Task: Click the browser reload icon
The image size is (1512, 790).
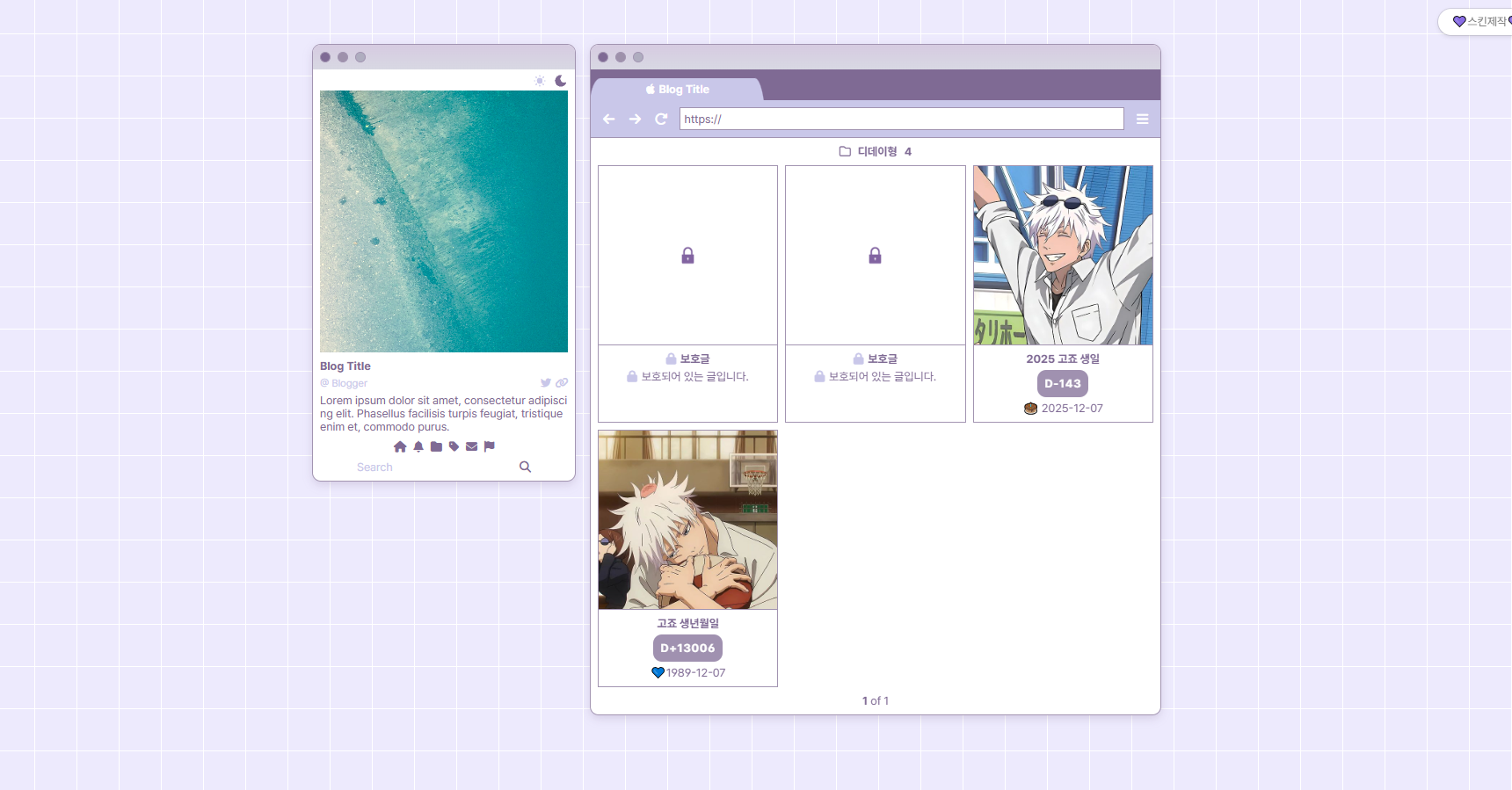Action: point(661,120)
